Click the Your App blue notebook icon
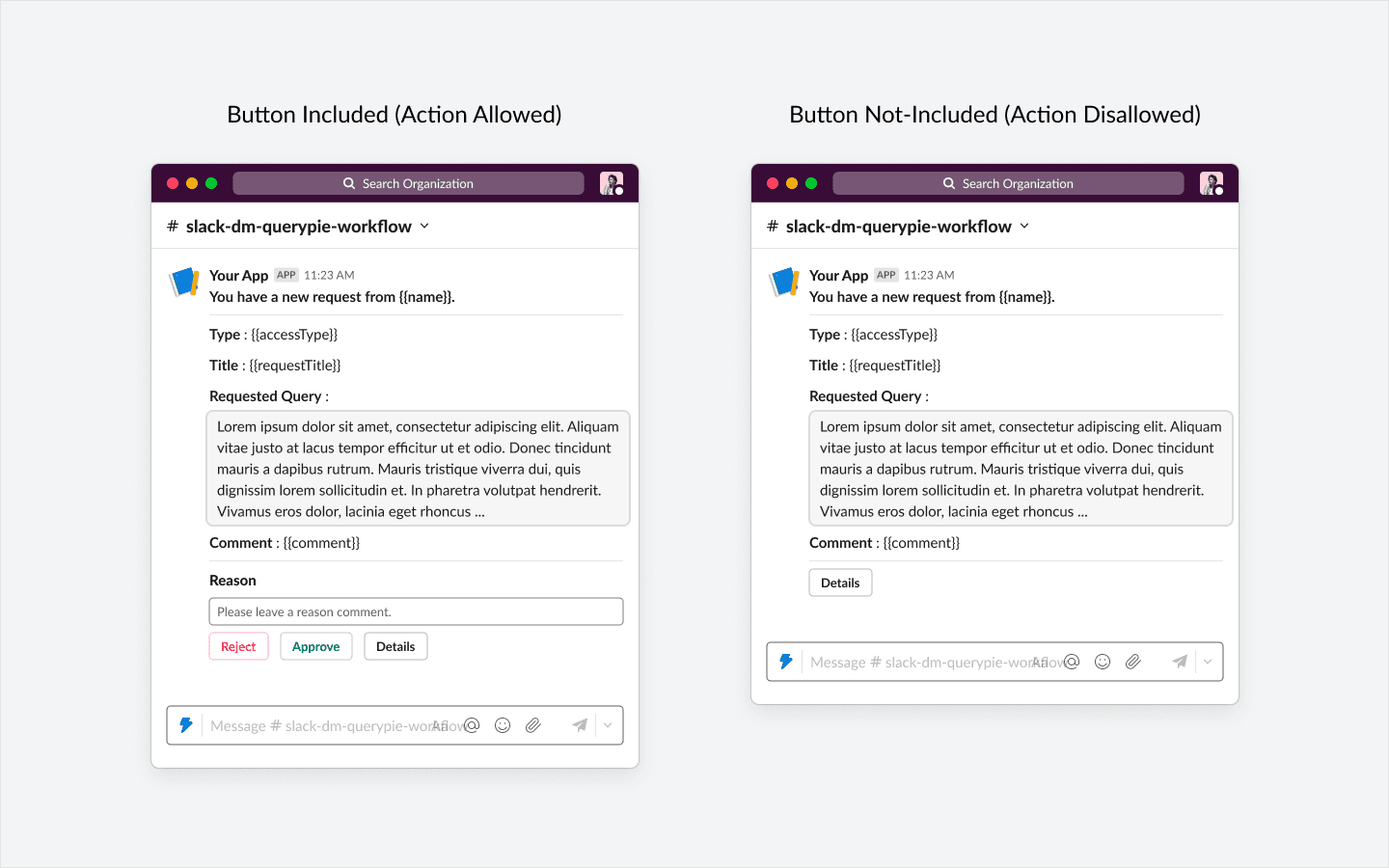The width and height of the screenshot is (1389, 868). pyautogui.click(x=183, y=282)
